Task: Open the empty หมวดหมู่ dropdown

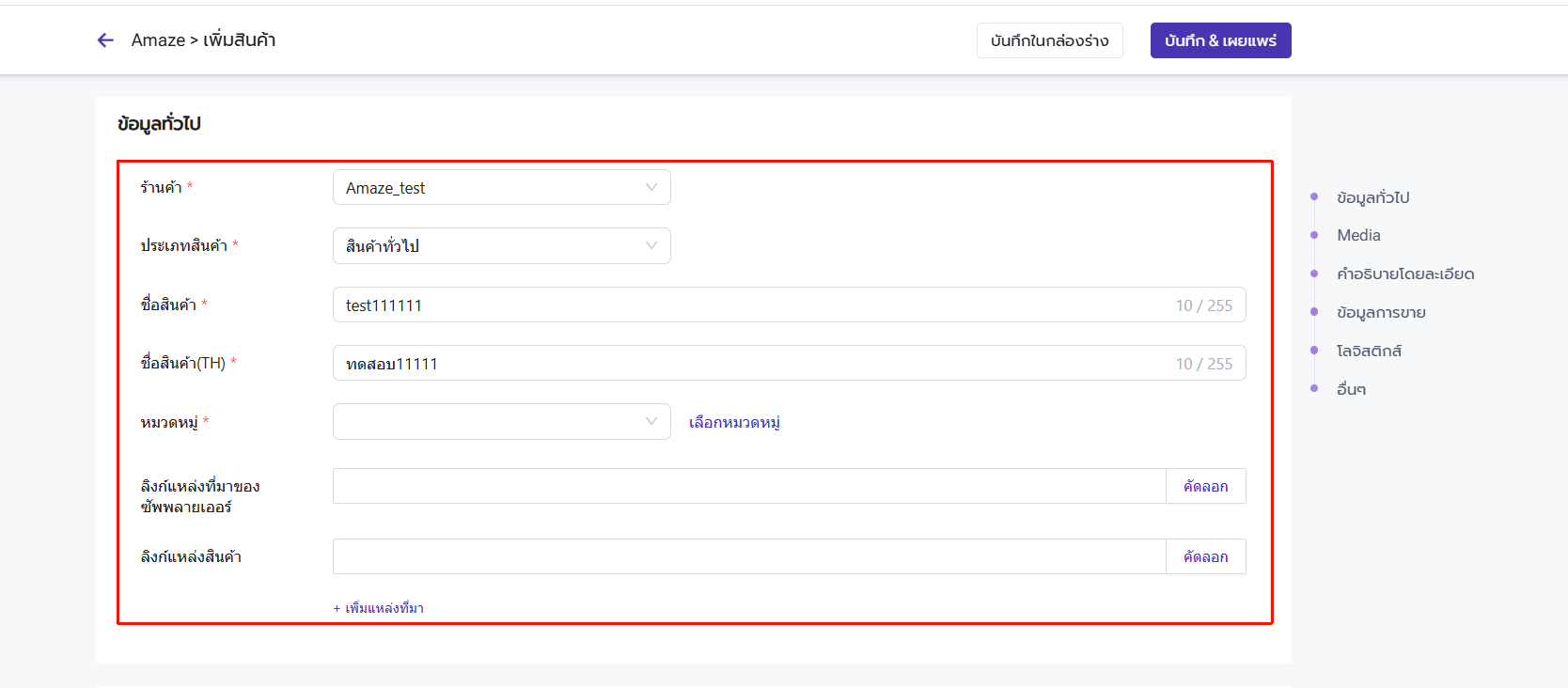Action: coord(501,422)
